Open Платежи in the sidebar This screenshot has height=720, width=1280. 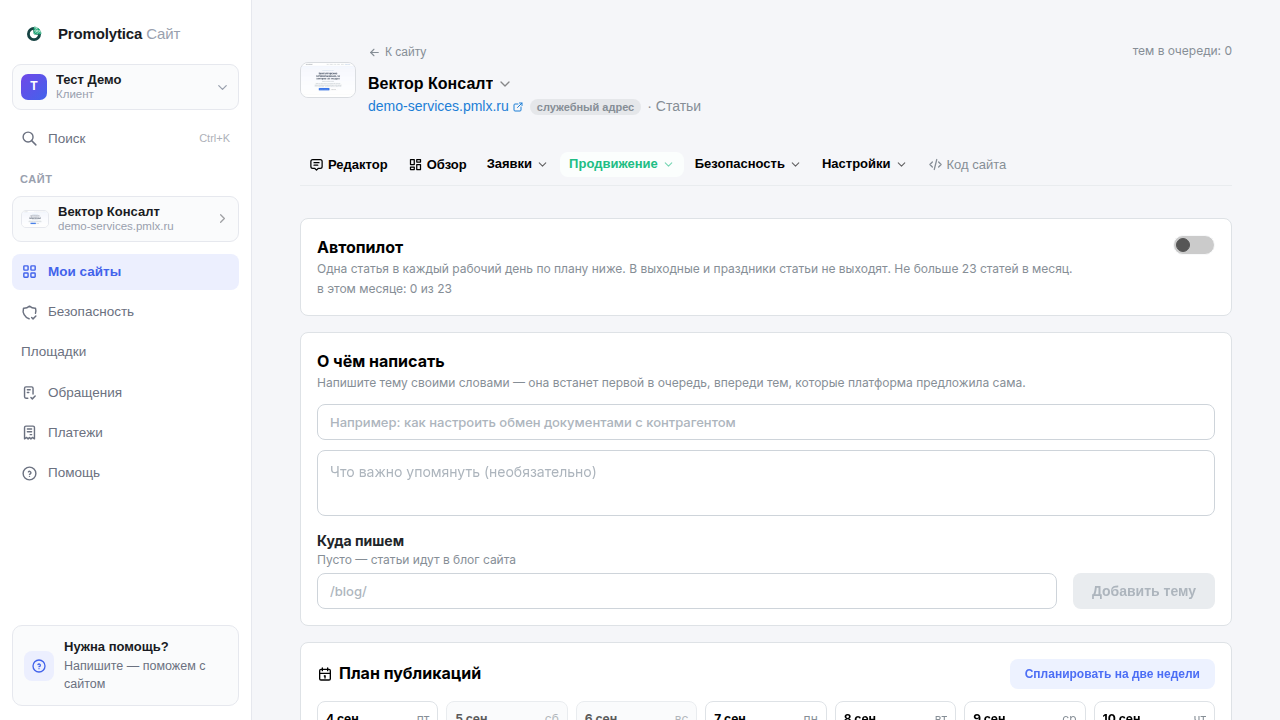(125, 433)
